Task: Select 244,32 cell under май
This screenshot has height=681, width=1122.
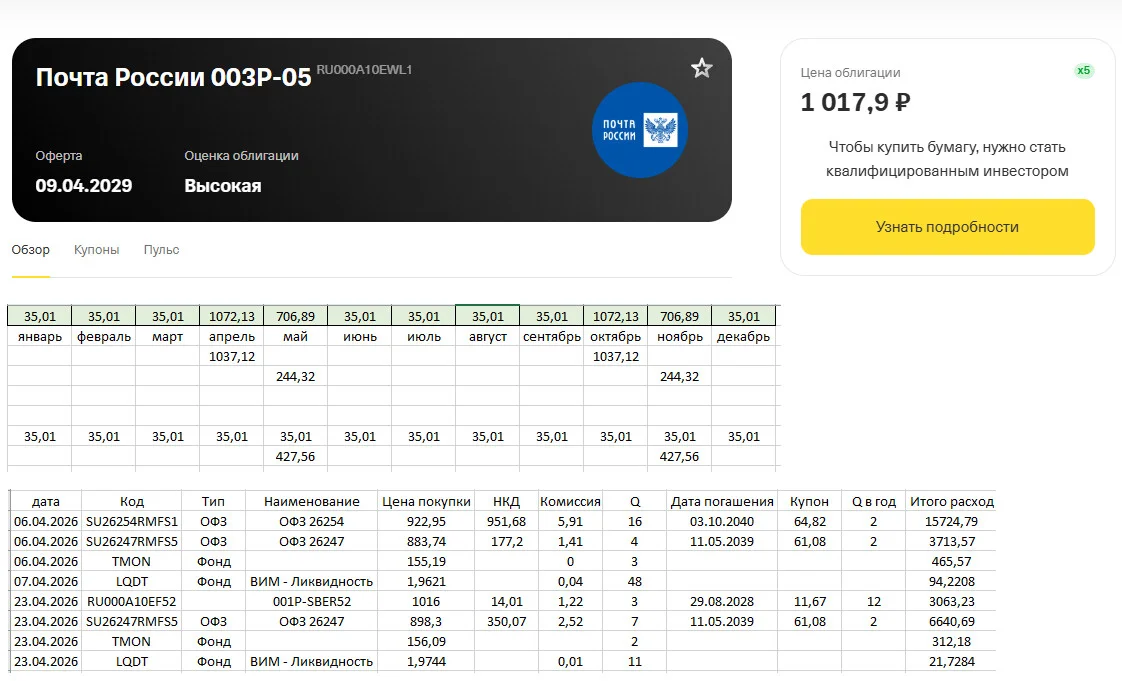Action: (296, 376)
